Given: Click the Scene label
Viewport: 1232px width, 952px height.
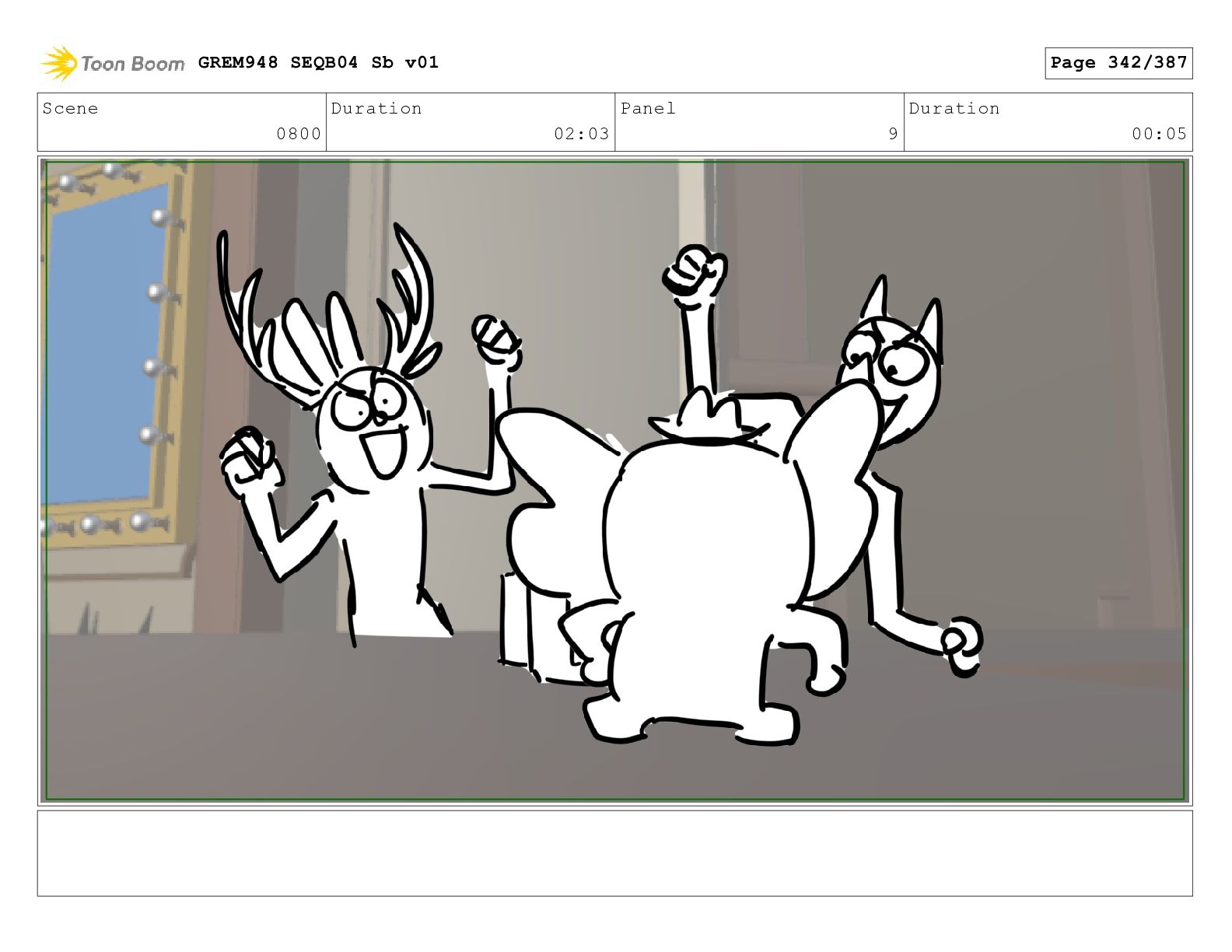Looking at the screenshot, I should (x=71, y=108).
